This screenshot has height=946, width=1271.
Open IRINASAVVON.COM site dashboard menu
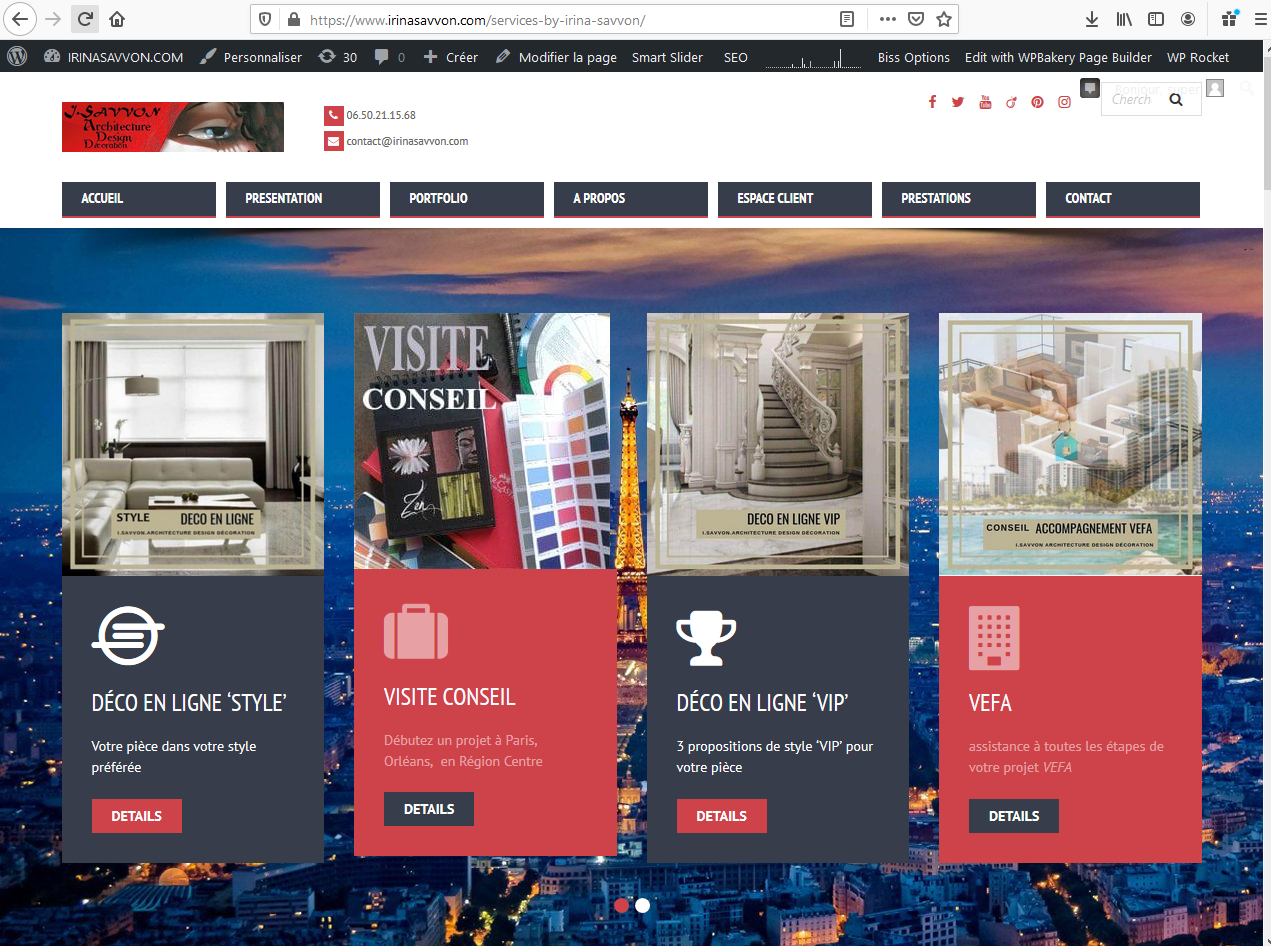coord(114,57)
